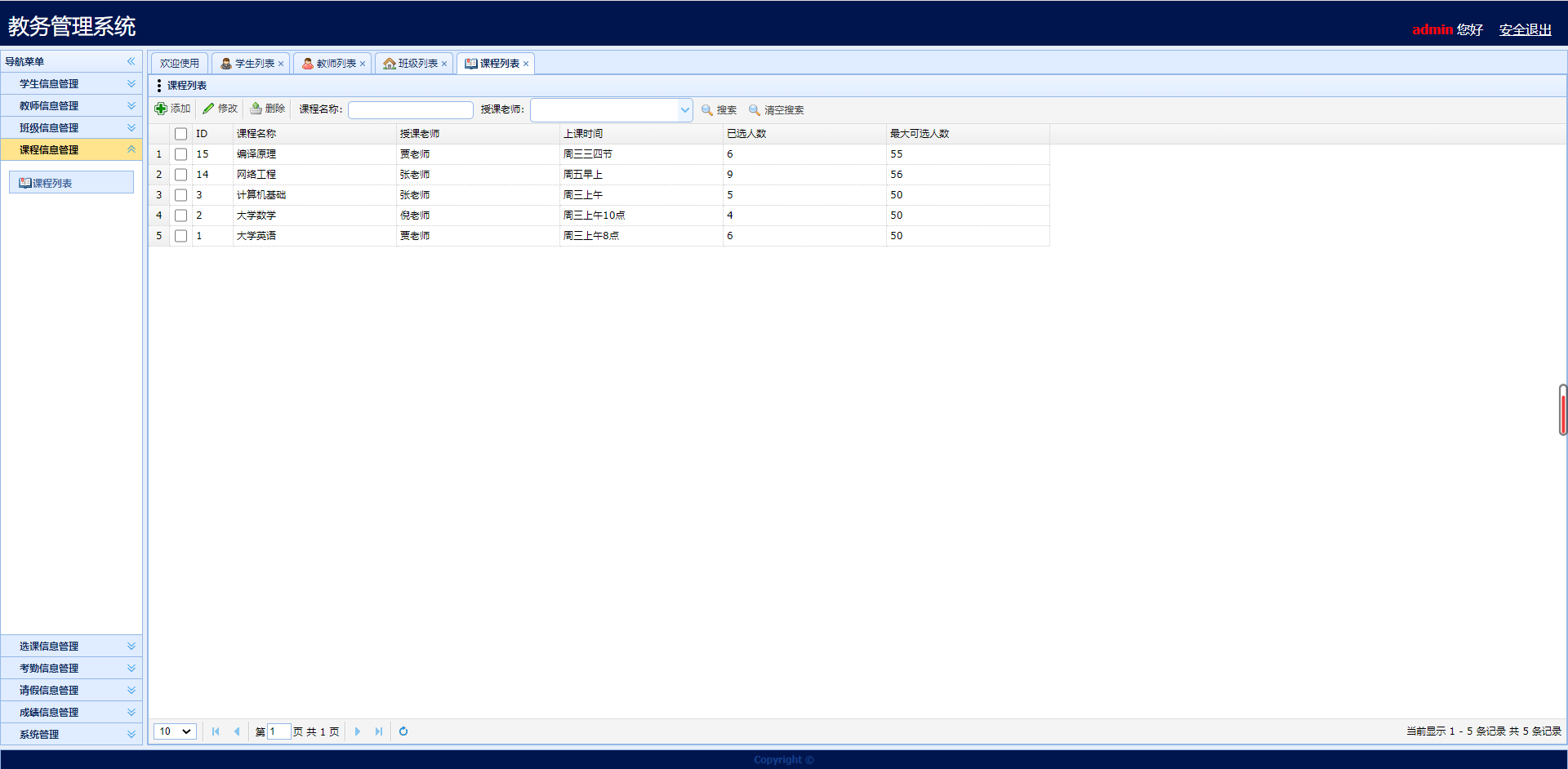Close the 课程列表 tab
This screenshot has height=769, width=1568.
[526, 64]
